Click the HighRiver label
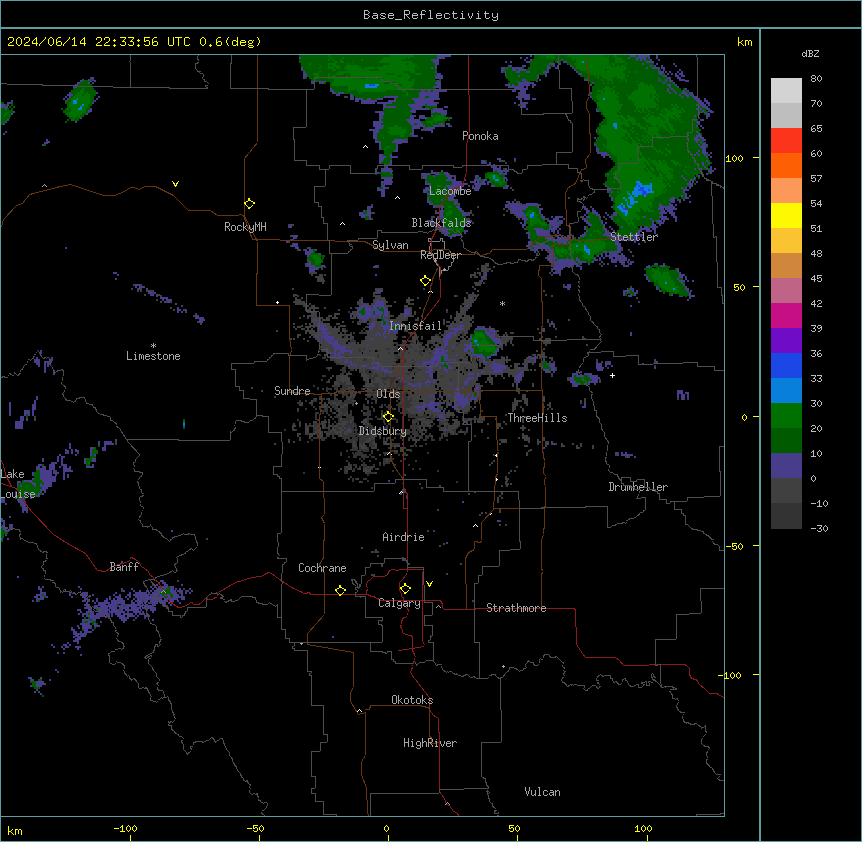 pyautogui.click(x=430, y=743)
